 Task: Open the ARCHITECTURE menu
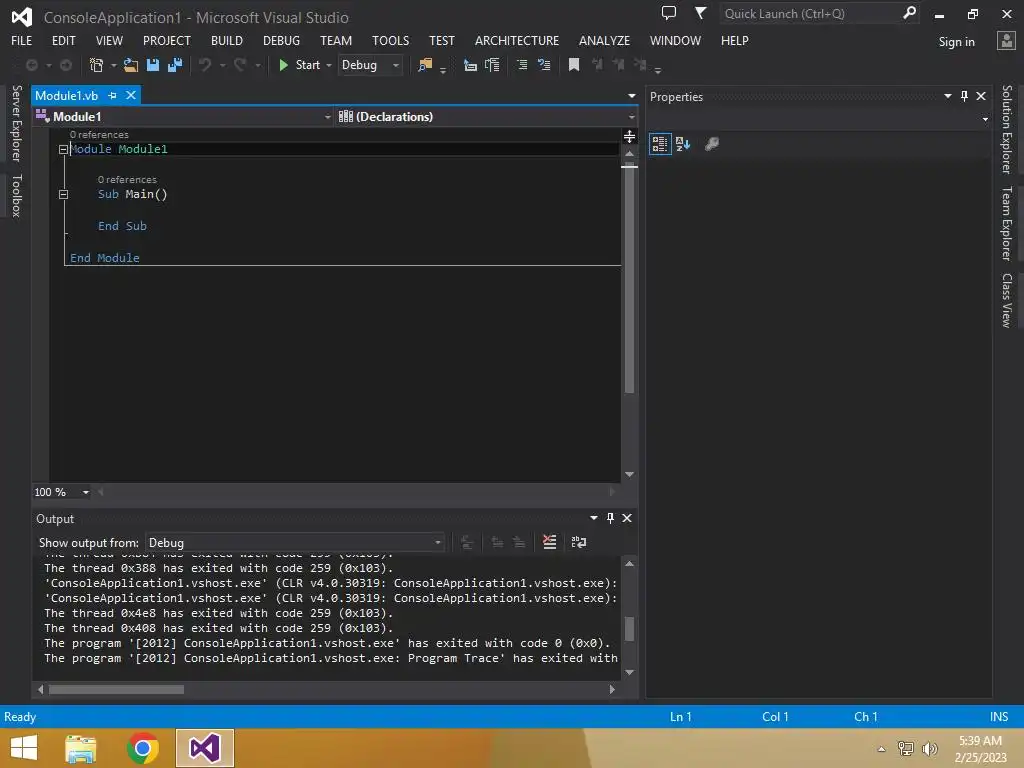(x=517, y=40)
